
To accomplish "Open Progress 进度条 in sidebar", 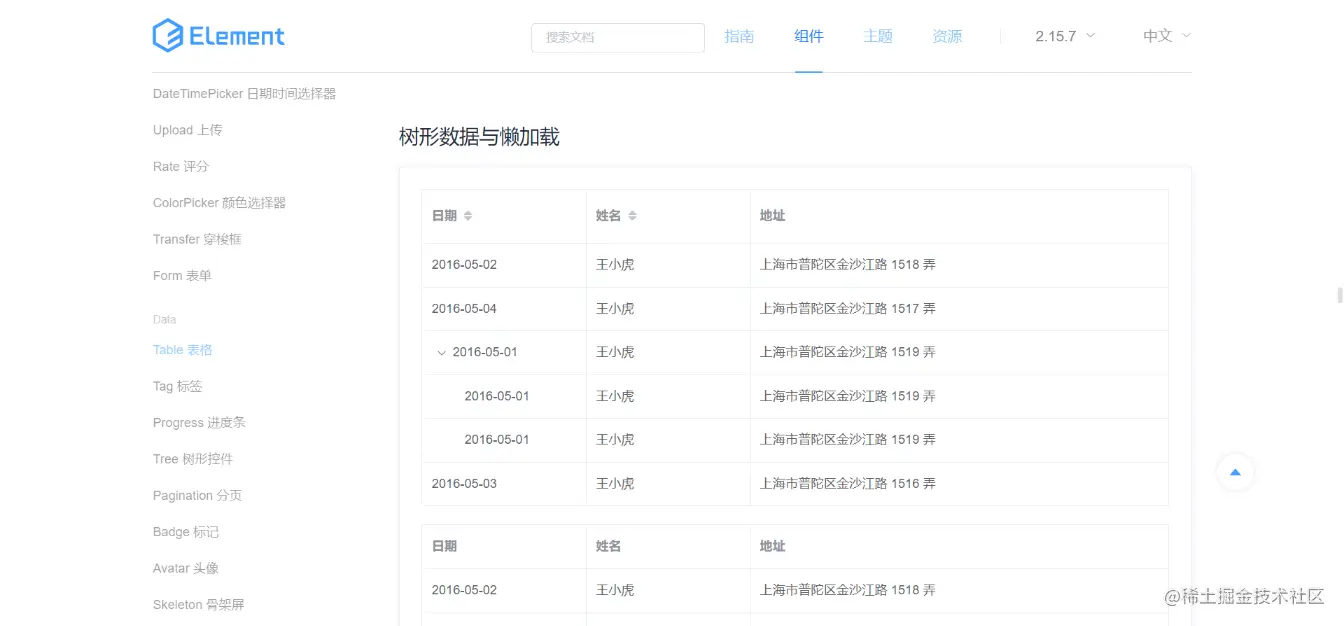I will pyautogui.click(x=199, y=423).
